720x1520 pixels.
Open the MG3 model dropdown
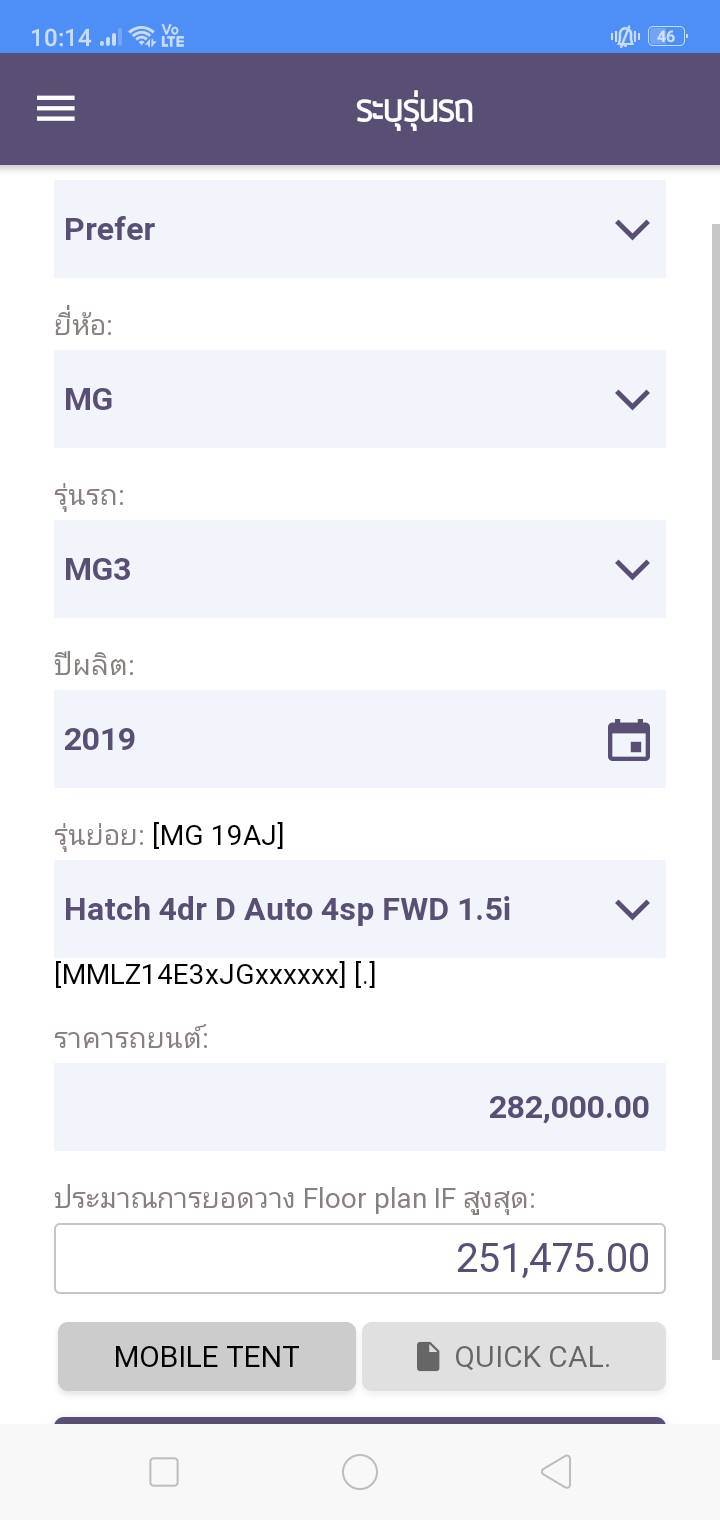click(360, 569)
